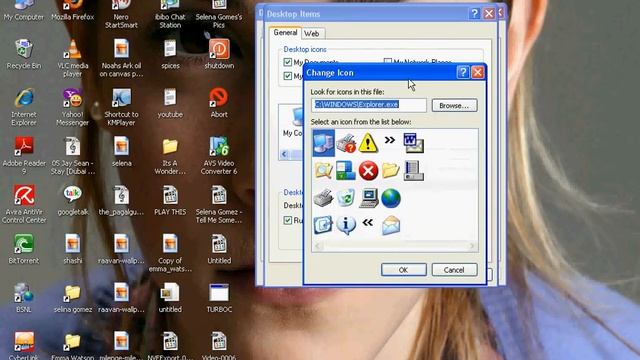Open the TURBOC desktop icon
This screenshot has height=360, width=640.
tap(219, 298)
